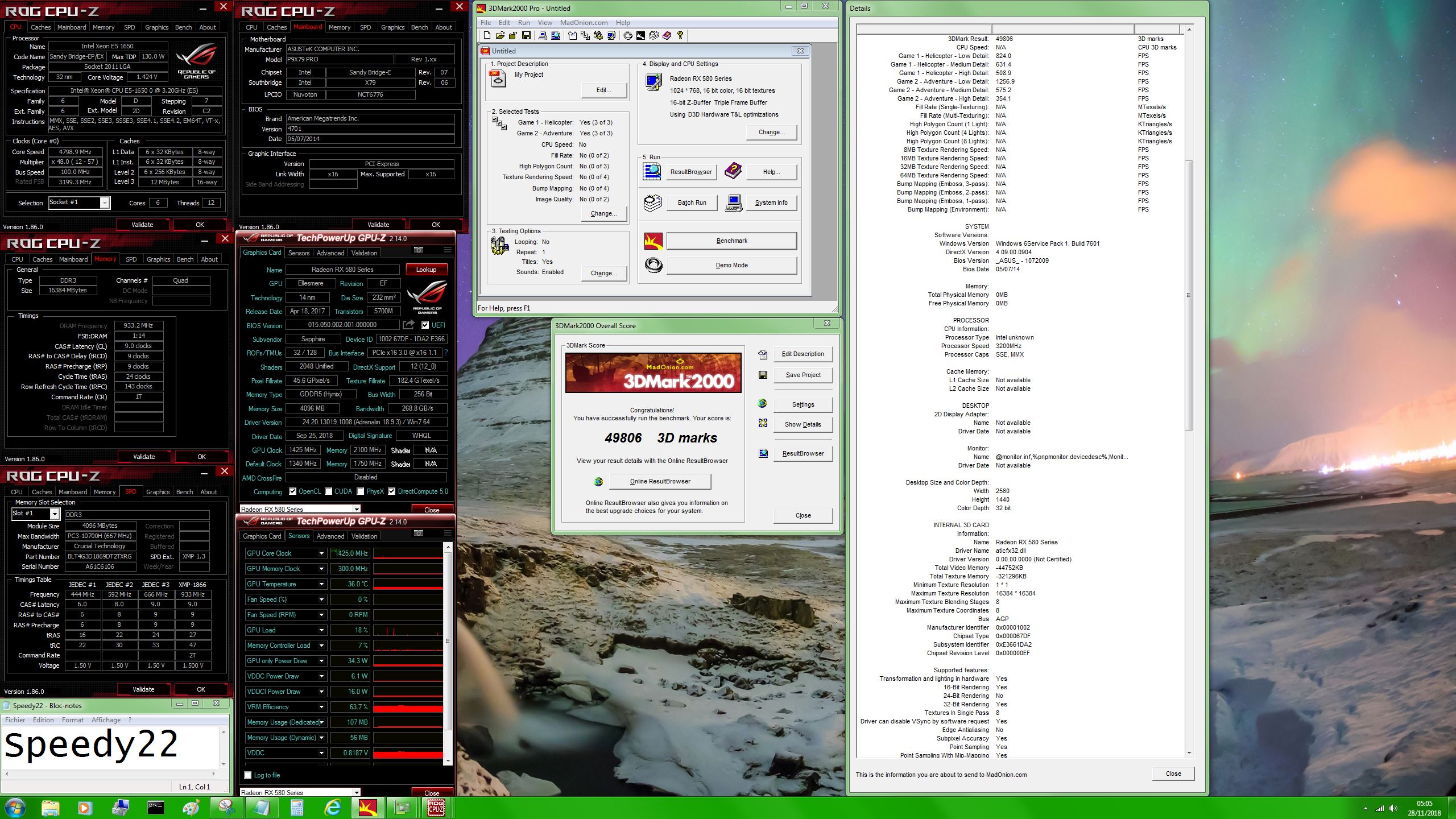Click GPU-Z screenshot camera icon in Graphics Card window
The image size is (1456, 819).
click(x=418, y=250)
